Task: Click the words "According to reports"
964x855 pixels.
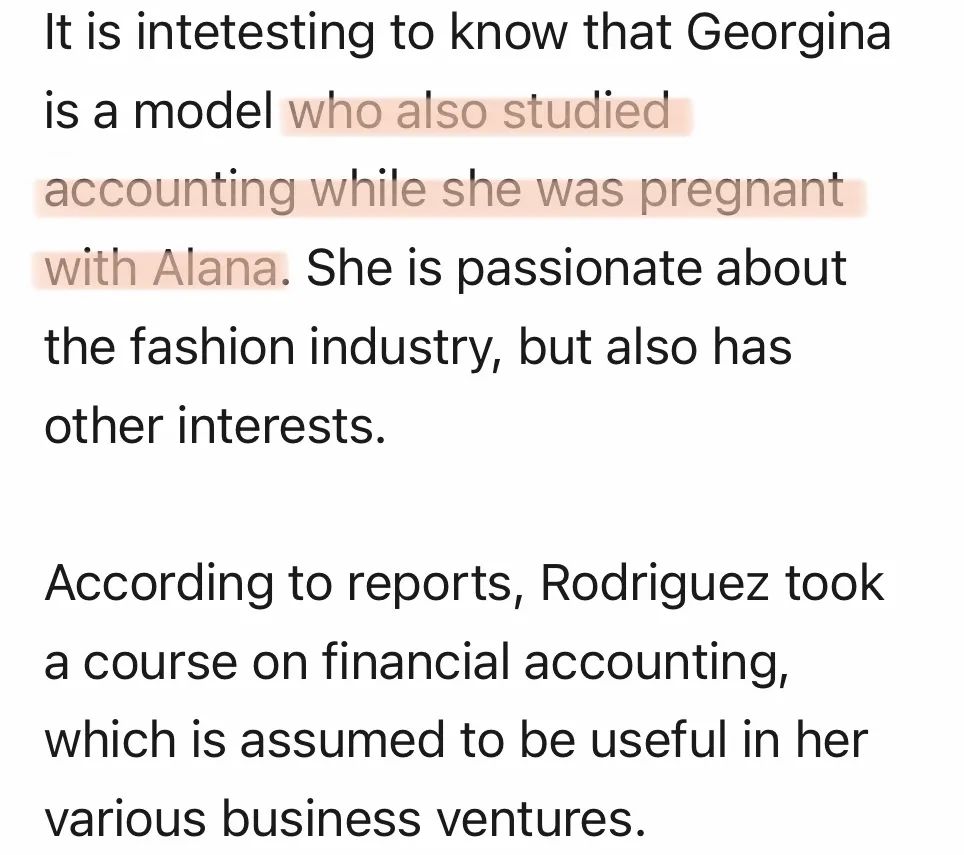Action: click(284, 583)
